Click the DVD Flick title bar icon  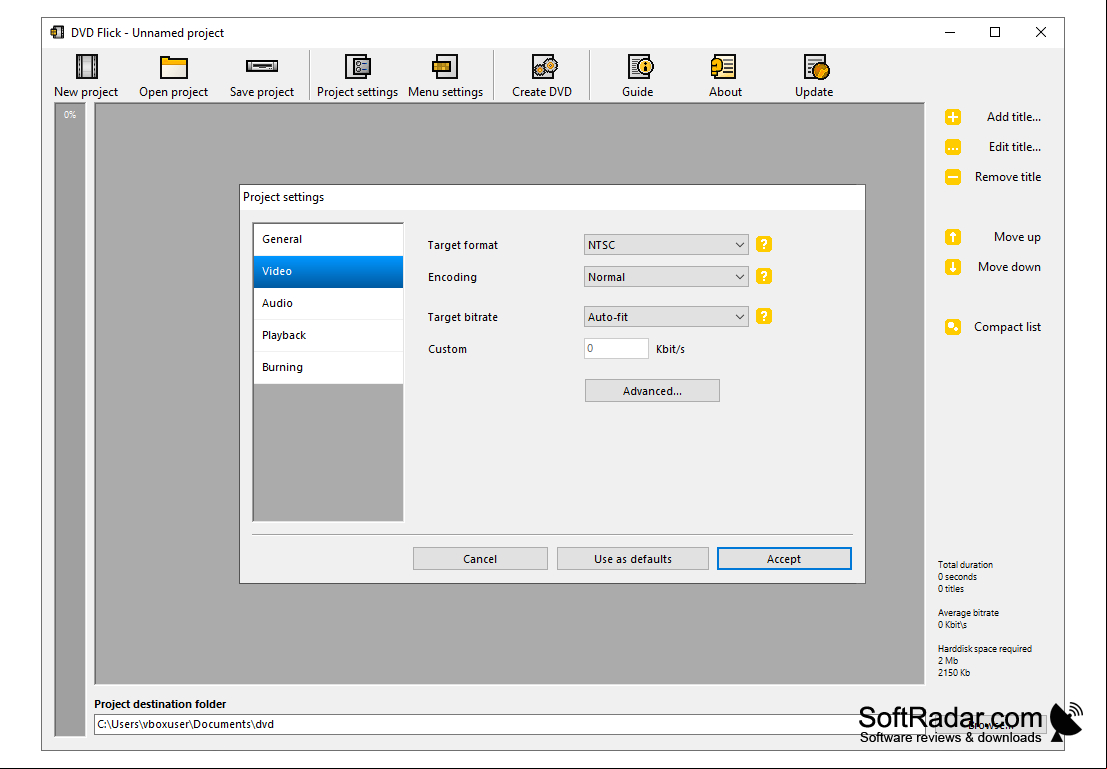click(57, 32)
